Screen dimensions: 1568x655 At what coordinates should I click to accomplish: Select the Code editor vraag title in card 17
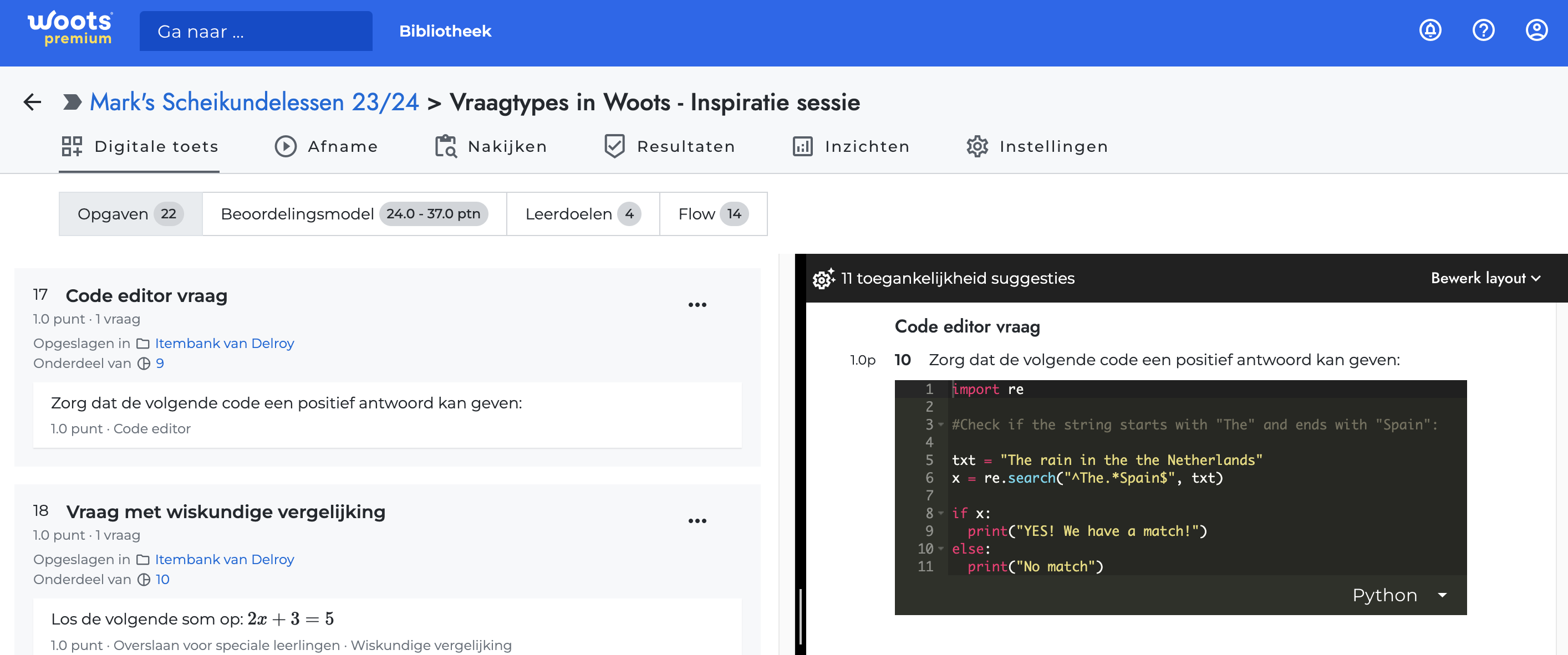[x=146, y=296]
